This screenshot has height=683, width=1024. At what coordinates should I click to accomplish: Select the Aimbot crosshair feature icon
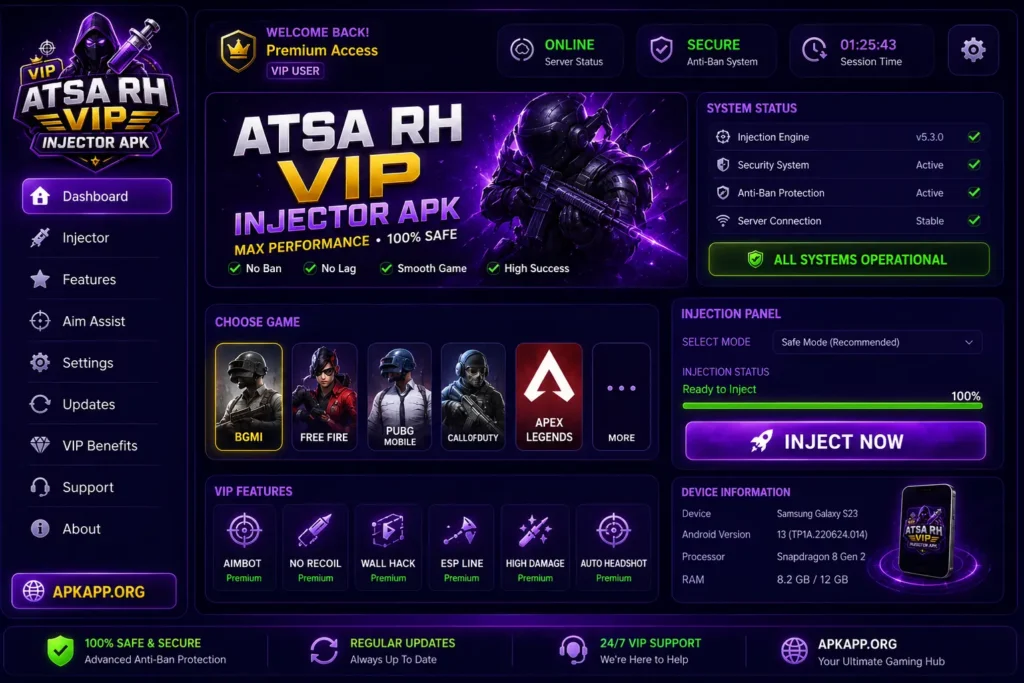244,530
